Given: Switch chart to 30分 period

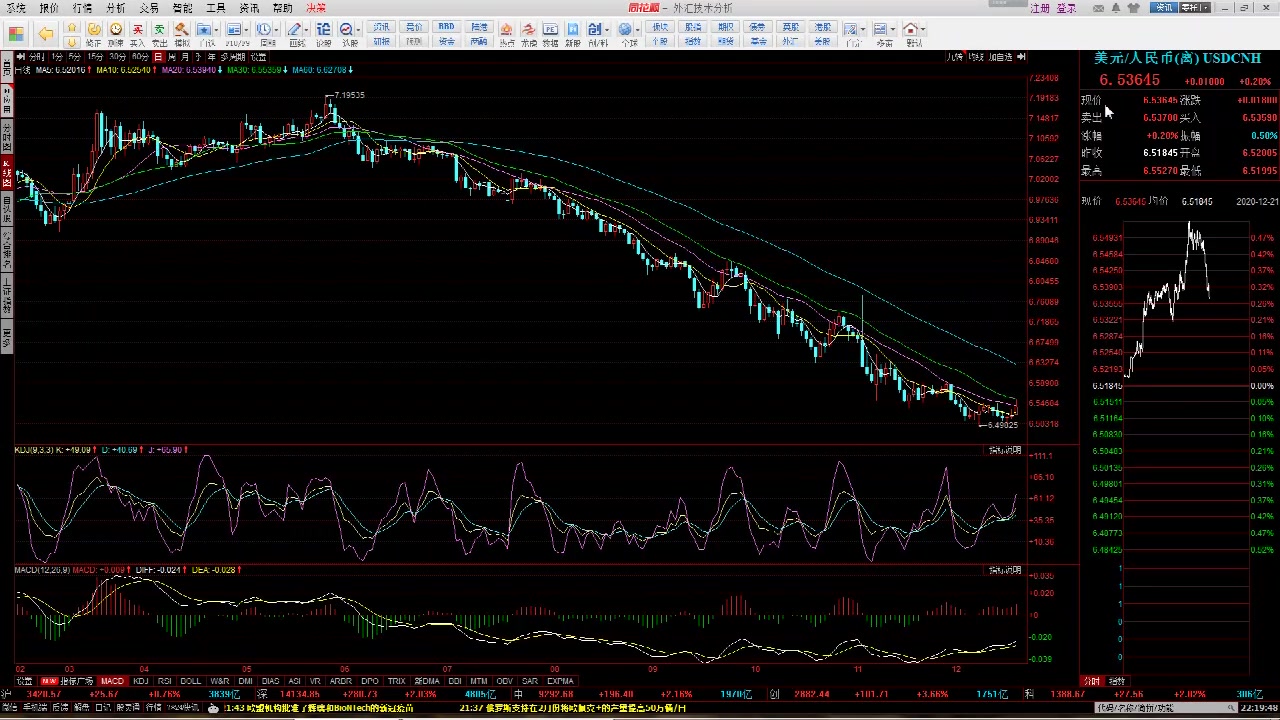Looking at the screenshot, I should [118, 57].
